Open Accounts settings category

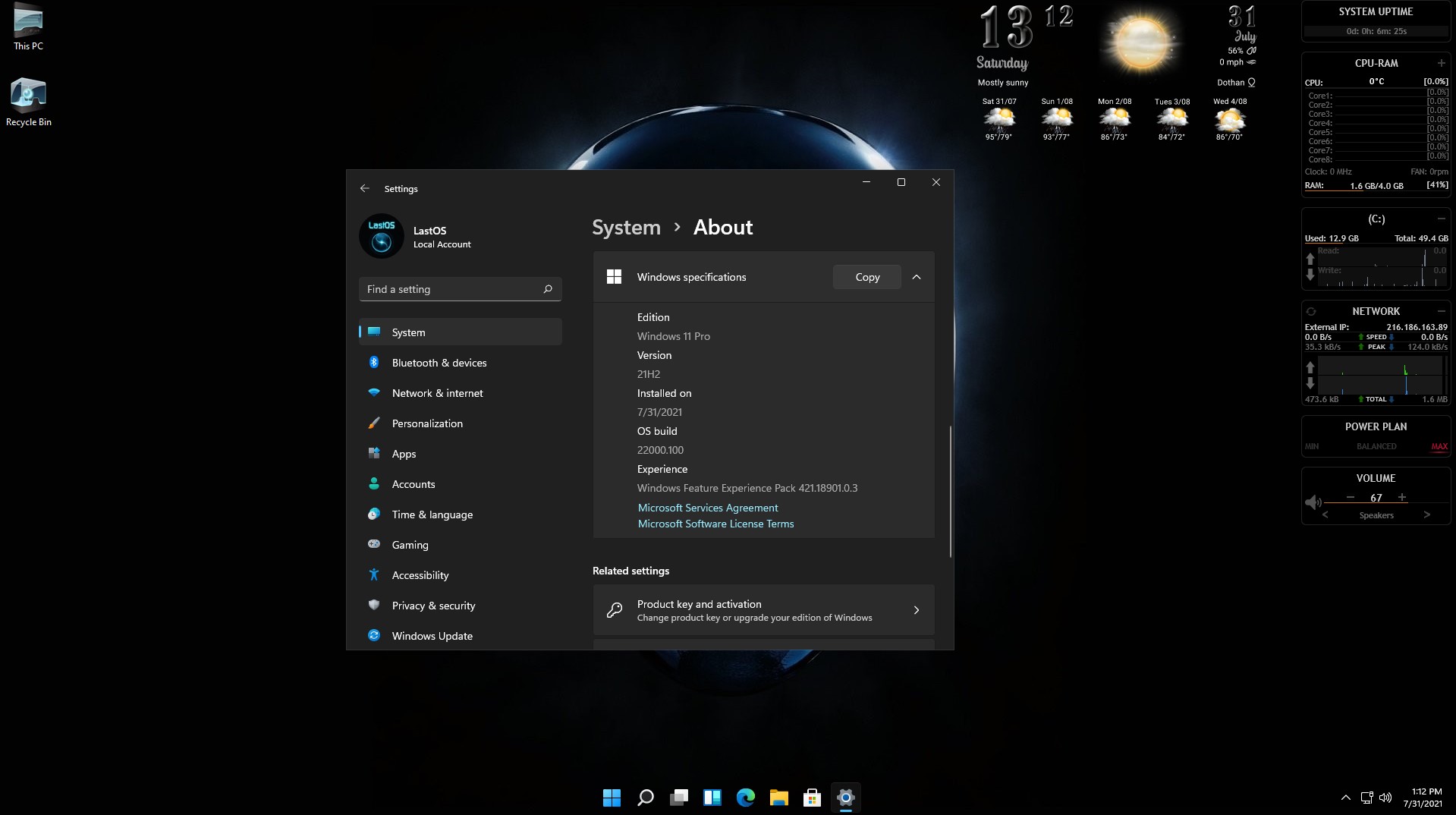[460, 484]
